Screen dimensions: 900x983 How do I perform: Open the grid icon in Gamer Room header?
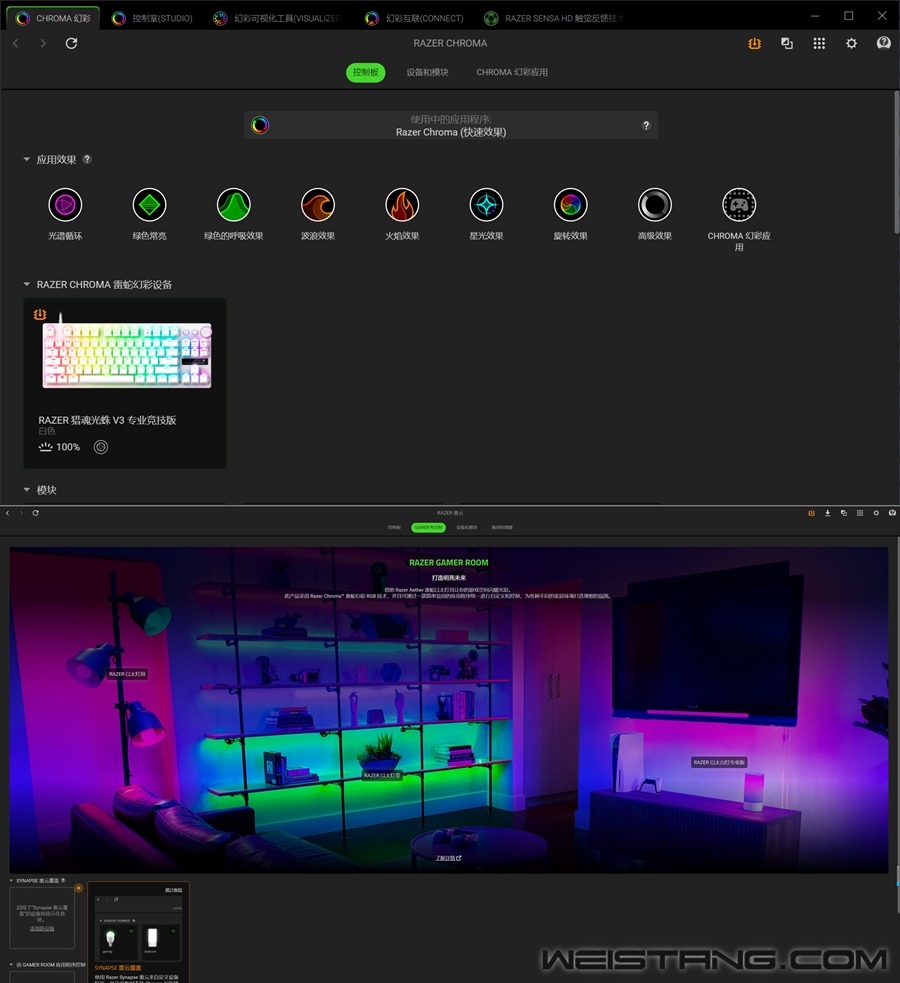[860, 513]
